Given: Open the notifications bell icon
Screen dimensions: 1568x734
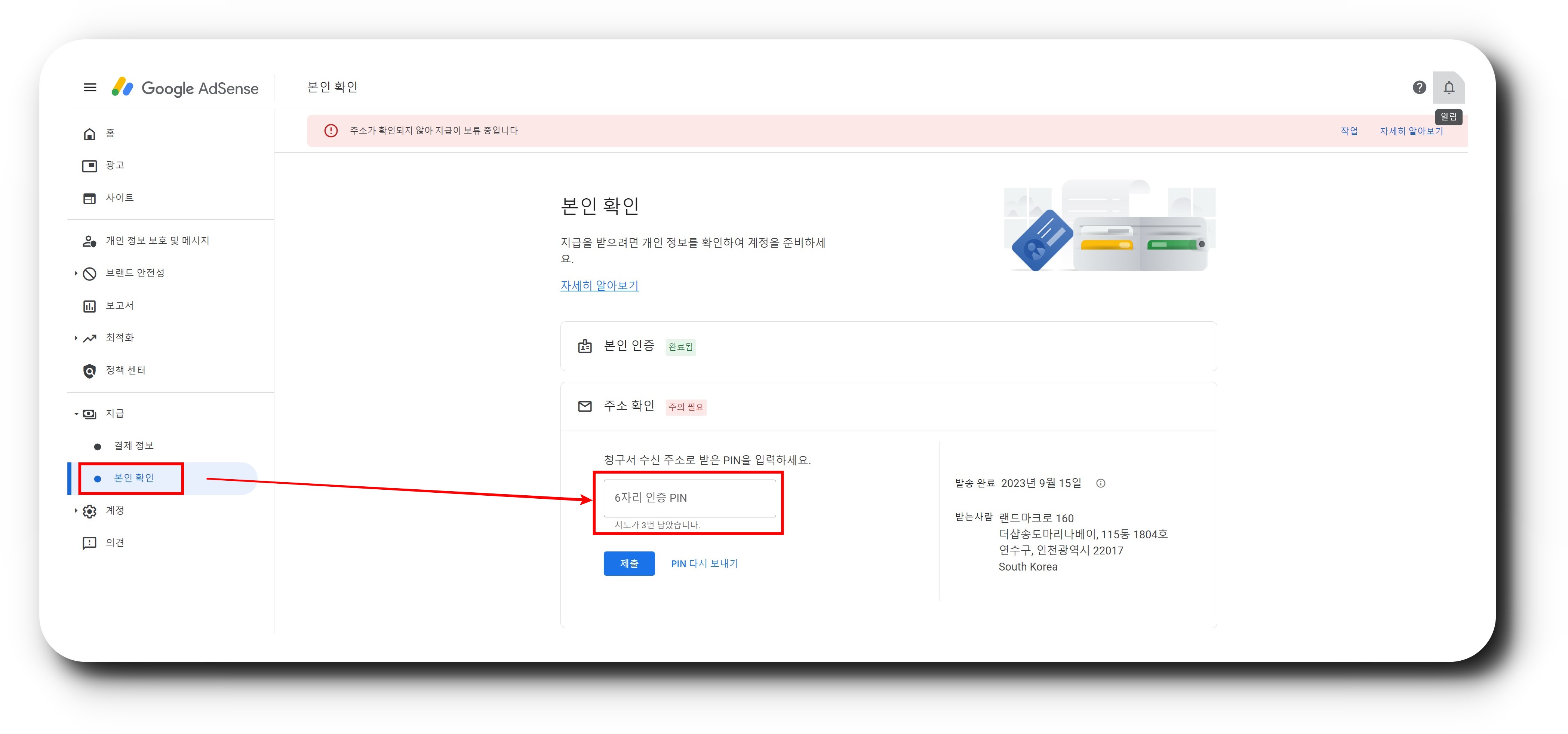Looking at the screenshot, I should tap(1449, 88).
